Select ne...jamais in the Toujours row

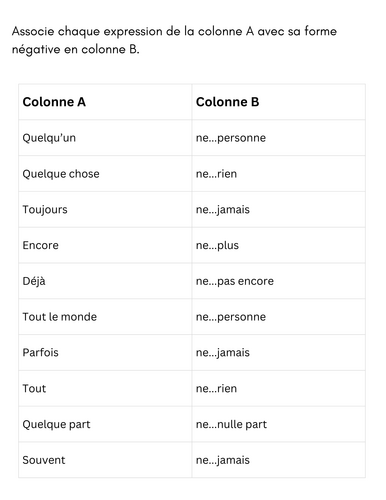279,210
